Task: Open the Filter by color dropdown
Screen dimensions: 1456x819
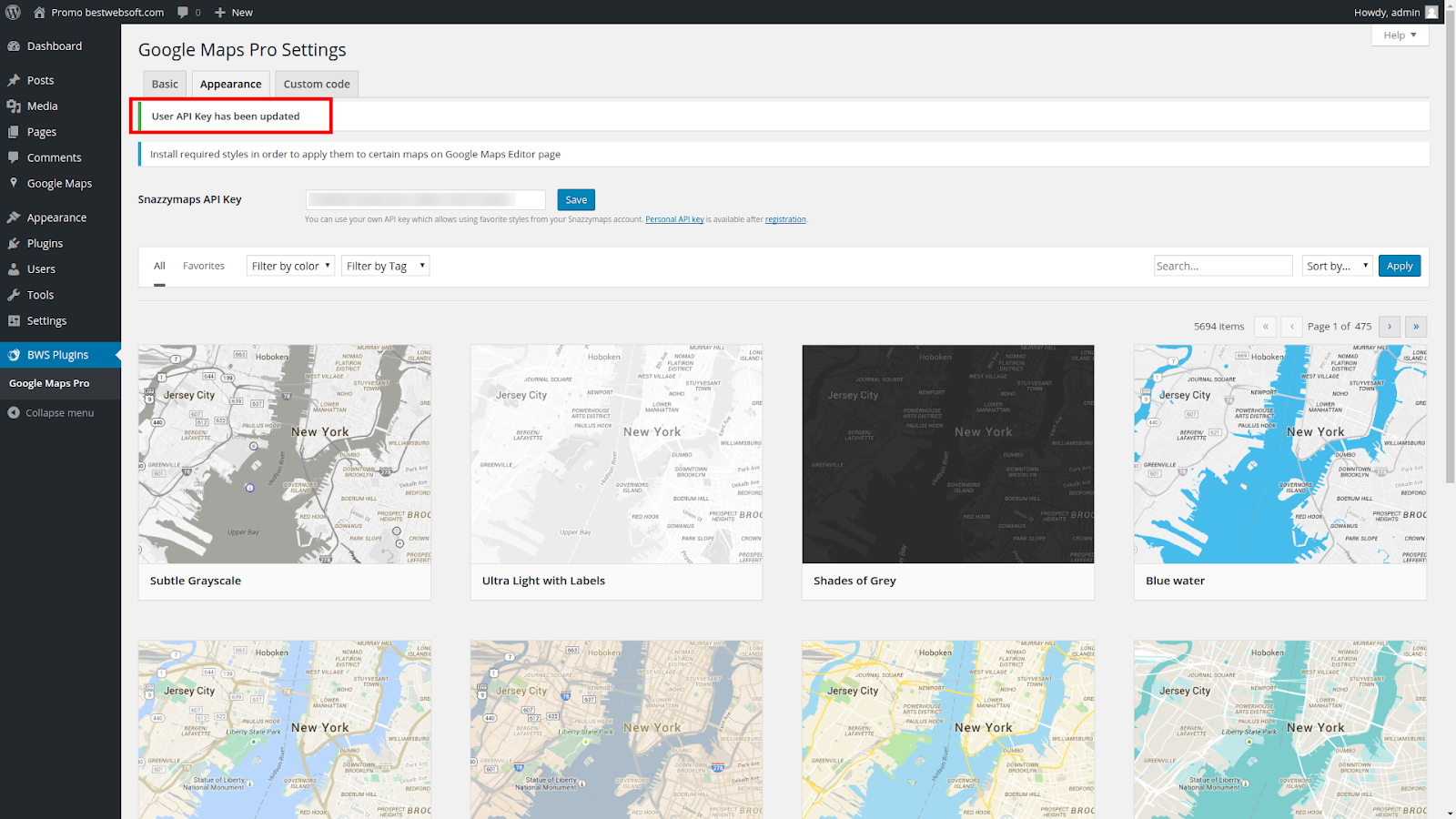Action: [x=290, y=266]
